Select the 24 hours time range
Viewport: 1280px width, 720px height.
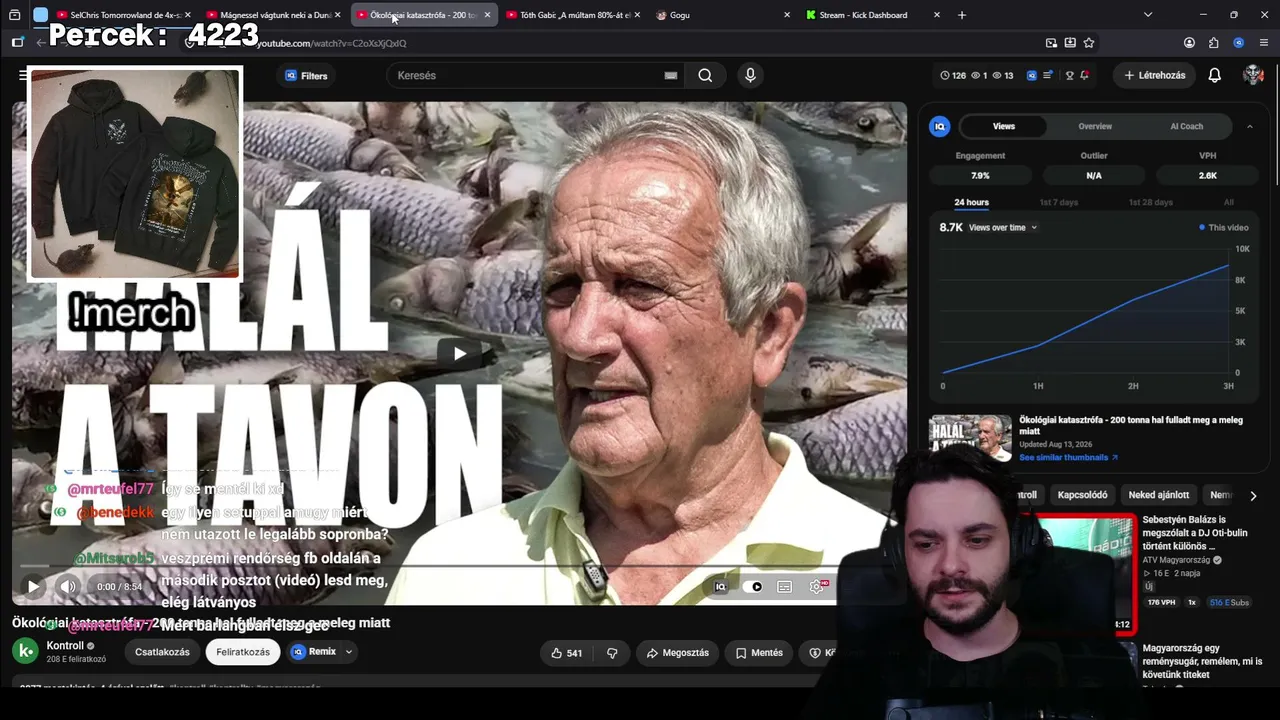(971, 202)
